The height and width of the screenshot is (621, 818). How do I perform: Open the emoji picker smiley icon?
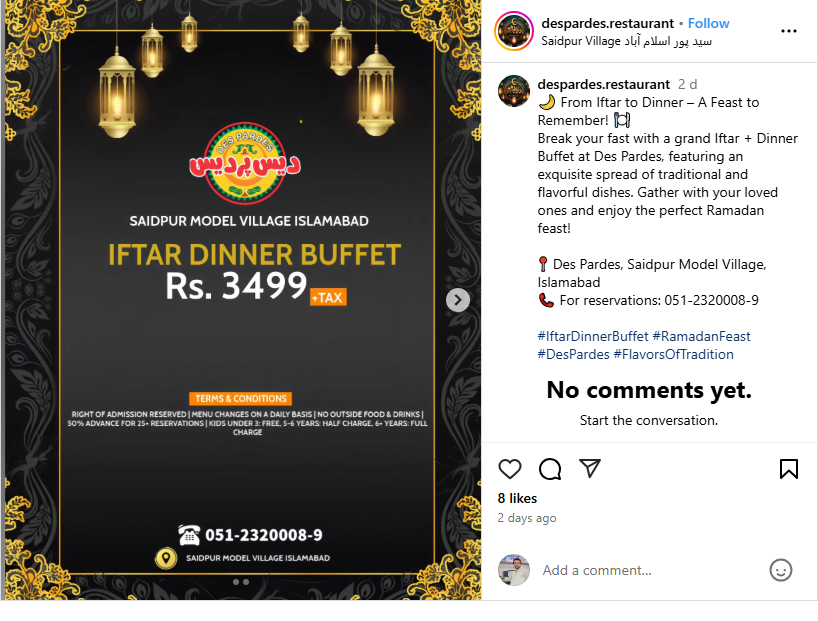780,570
